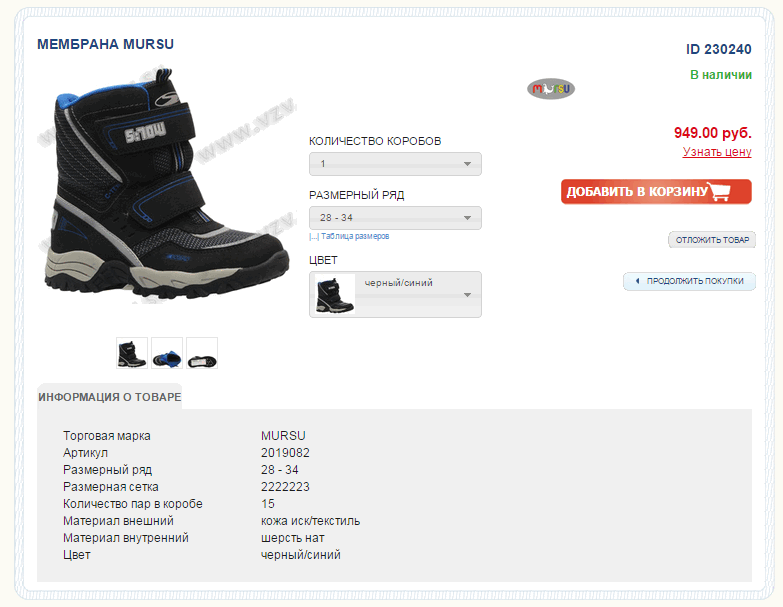Image resolution: width=783 pixels, height=607 pixels.
Task: Click the back arrow on continue shopping button
Action: coord(637,281)
